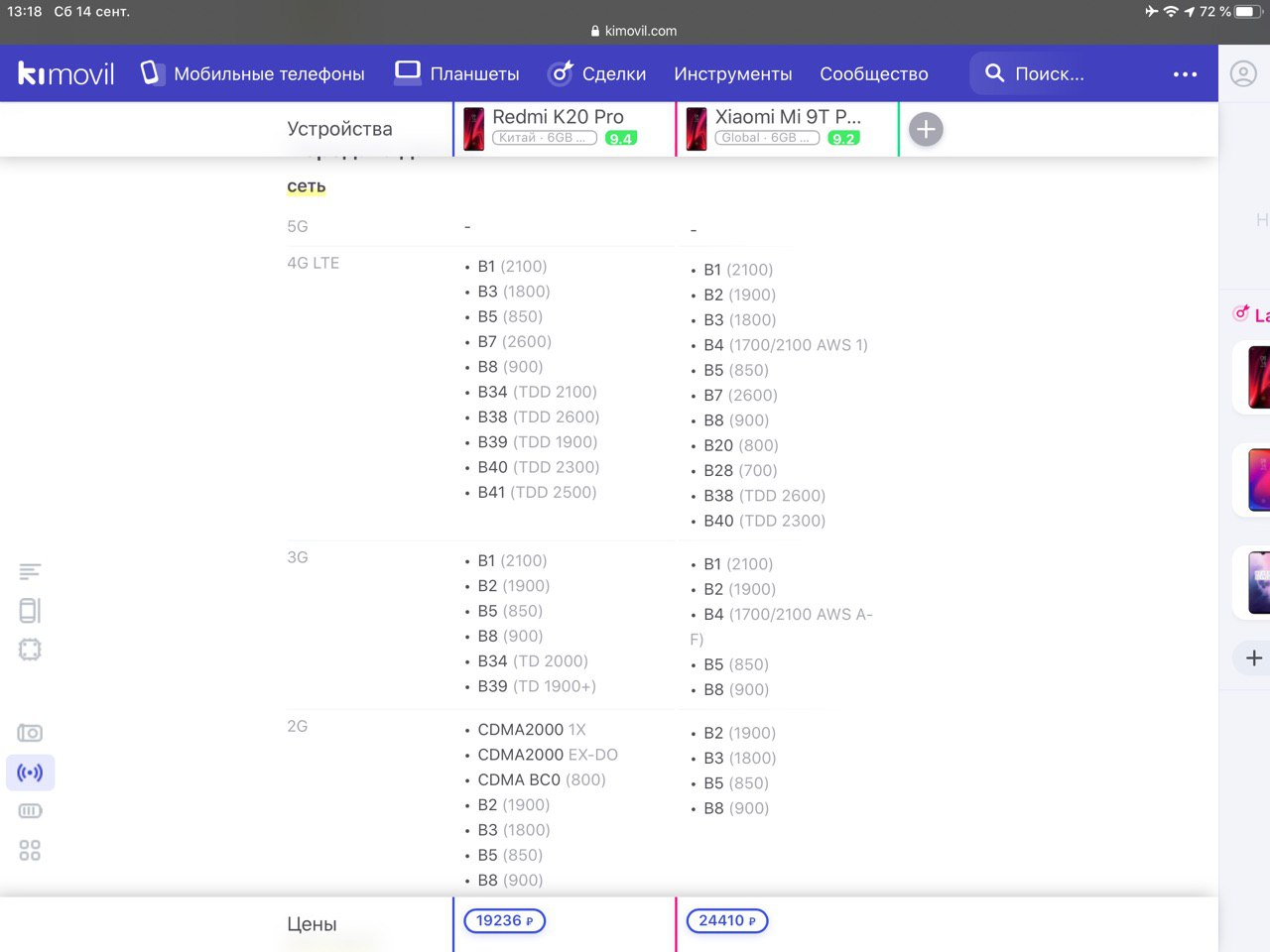Click the 4G LTE row label
Viewport: 1270px width, 952px height.
tap(313, 263)
